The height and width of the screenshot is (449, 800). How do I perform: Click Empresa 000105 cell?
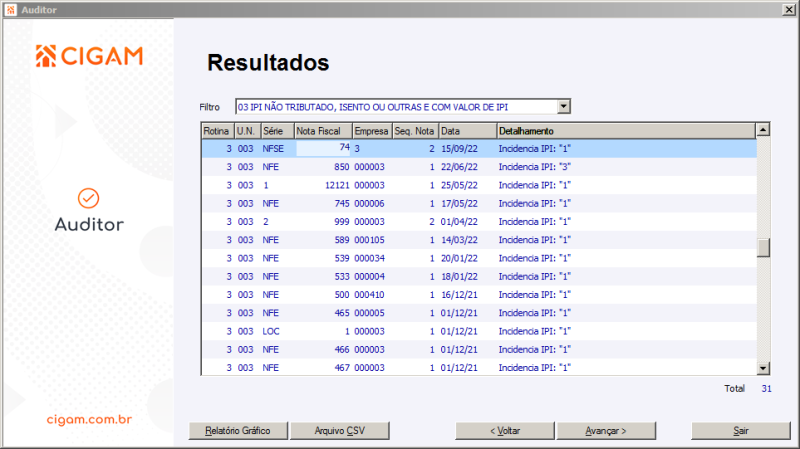click(369, 240)
